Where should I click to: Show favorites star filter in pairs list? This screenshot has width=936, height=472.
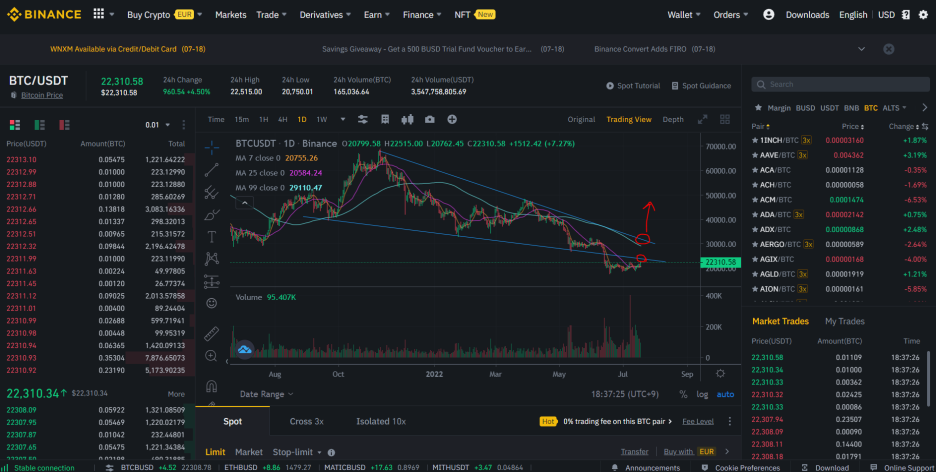click(x=758, y=108)
